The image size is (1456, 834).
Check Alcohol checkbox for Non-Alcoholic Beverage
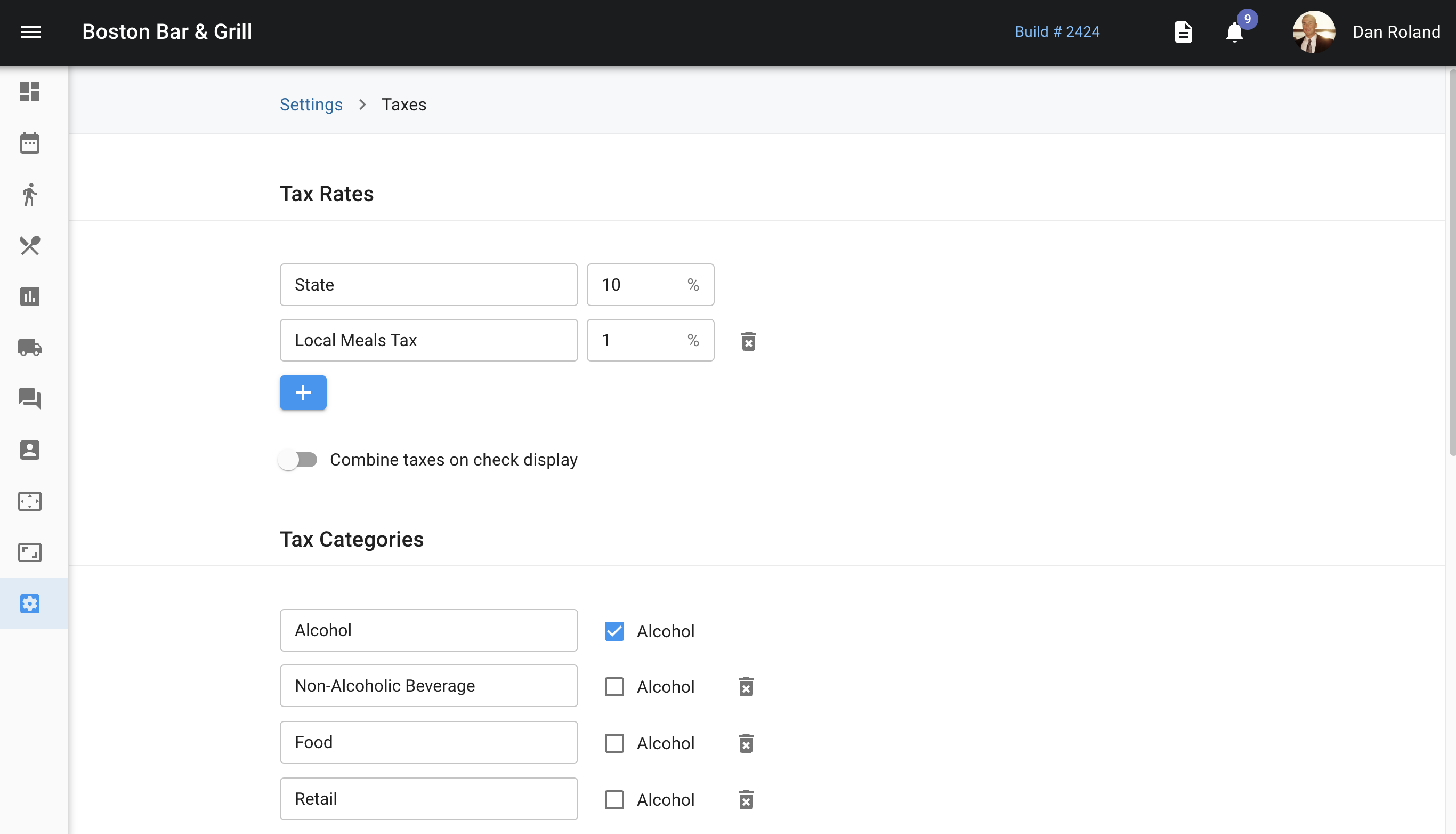click(614, 686)
